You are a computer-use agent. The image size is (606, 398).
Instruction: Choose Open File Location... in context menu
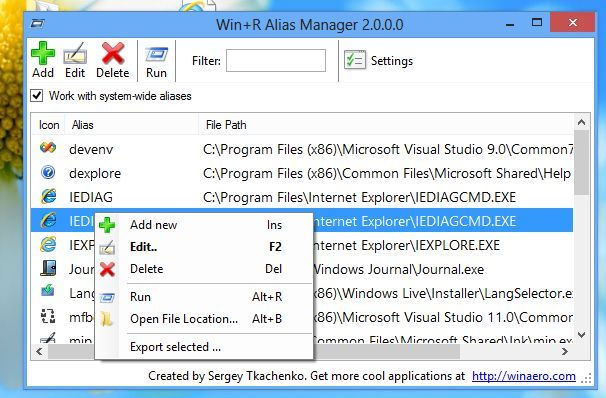204,319
